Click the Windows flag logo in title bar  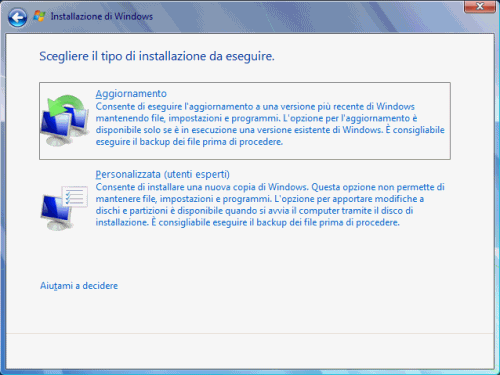pos(39,16)
